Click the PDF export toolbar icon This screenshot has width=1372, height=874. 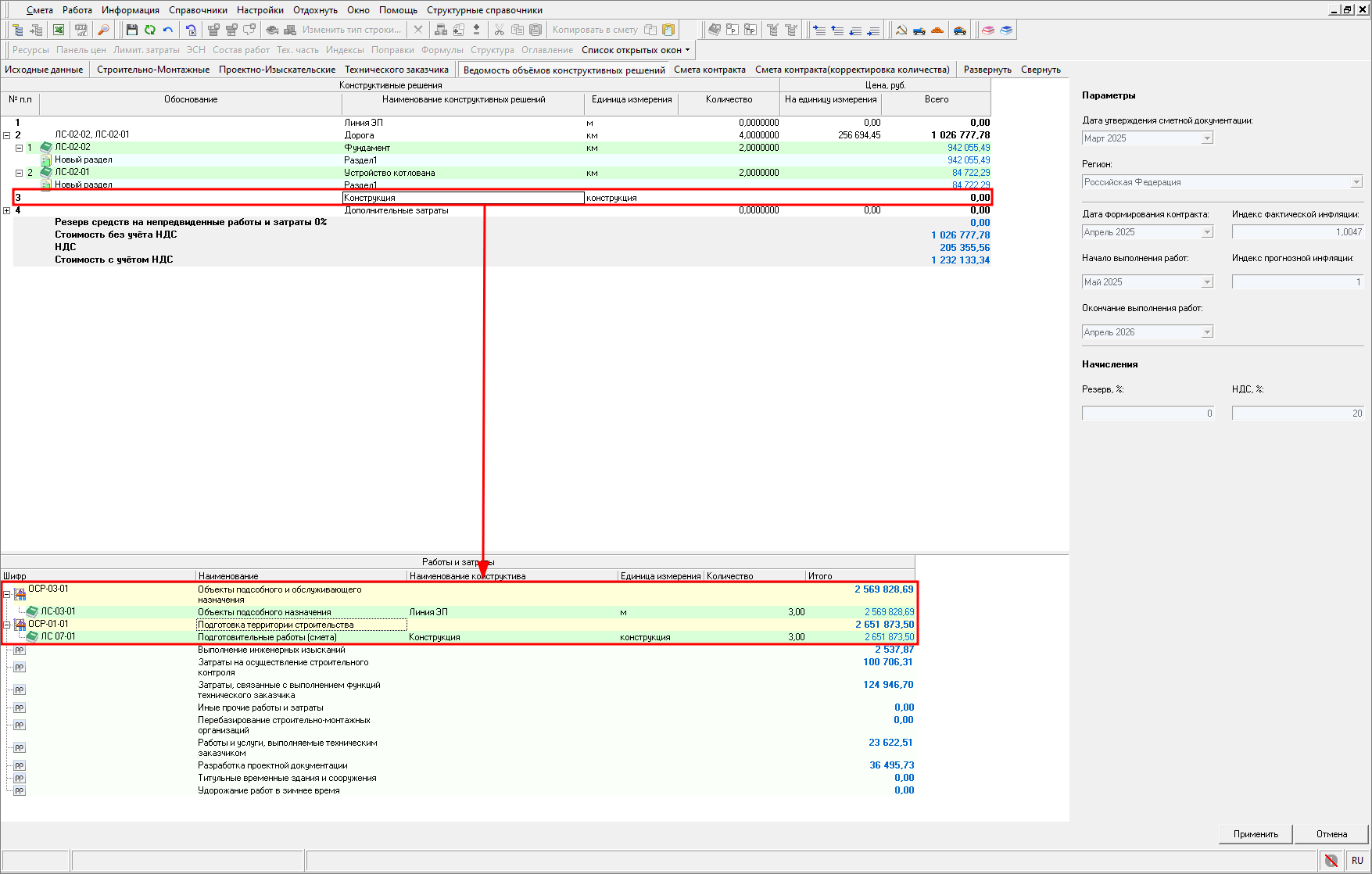81,30
